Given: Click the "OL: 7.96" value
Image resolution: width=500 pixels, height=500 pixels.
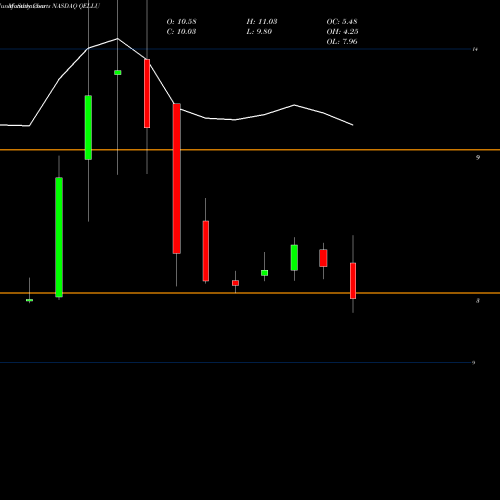Looking at the screenshot, I should [x=342, y=42].
